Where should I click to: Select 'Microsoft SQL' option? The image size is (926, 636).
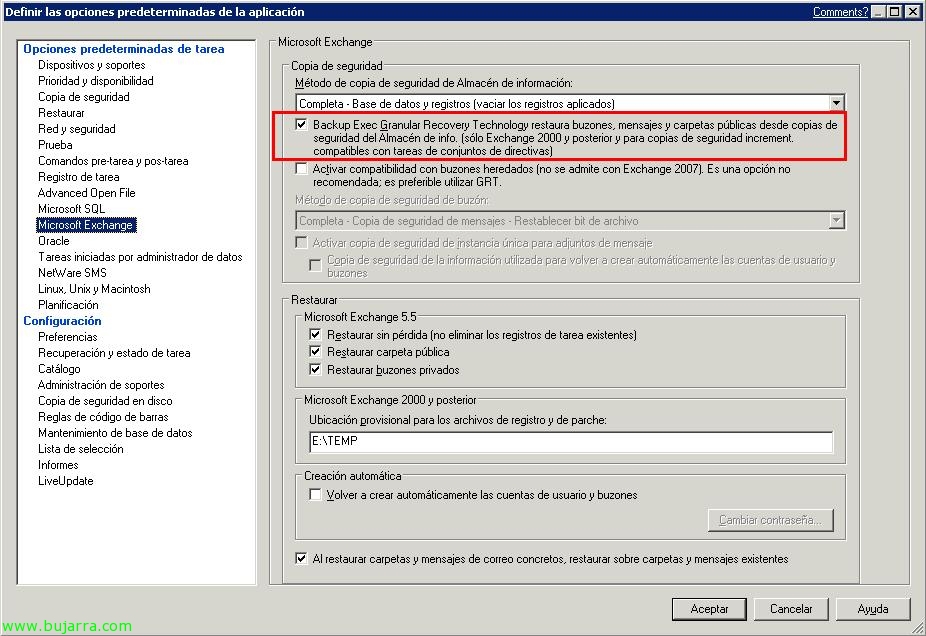tap(71, 208)
